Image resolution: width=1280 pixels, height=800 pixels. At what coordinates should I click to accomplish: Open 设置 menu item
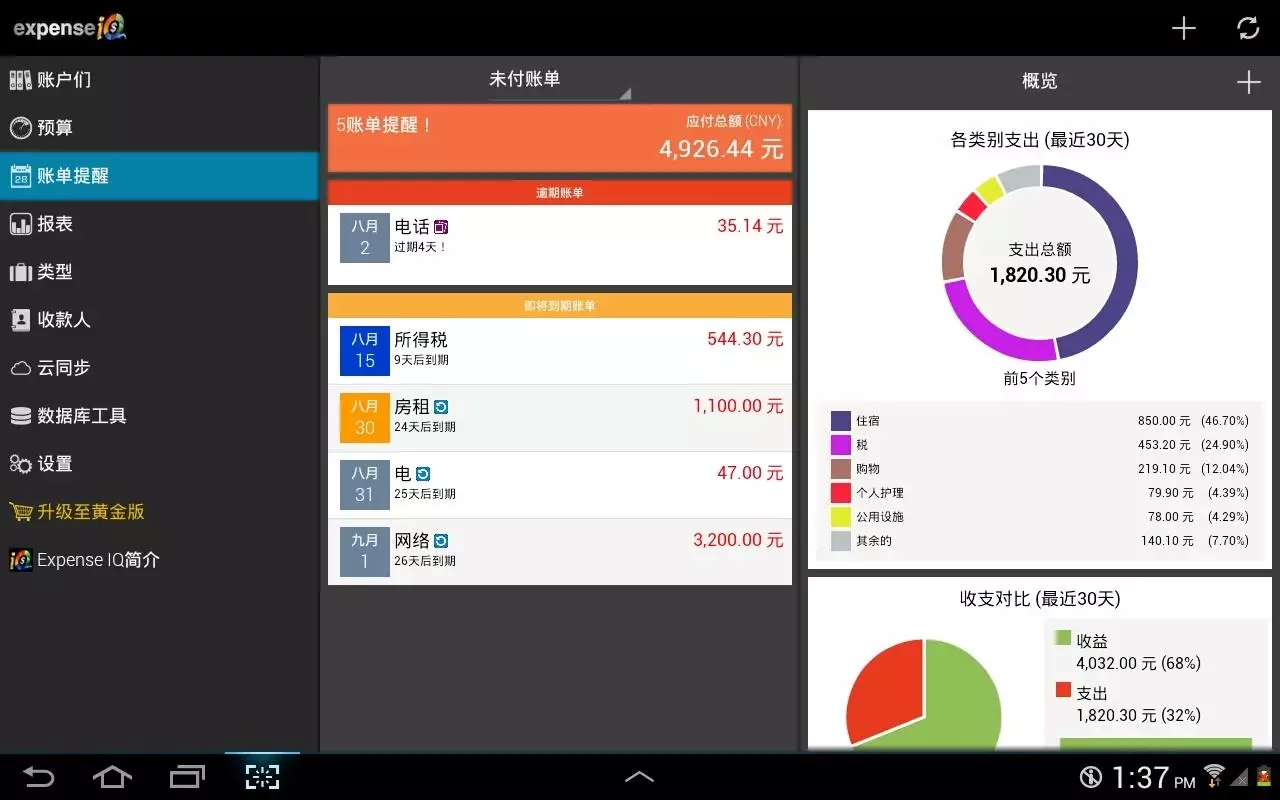(x=159, y=464)
